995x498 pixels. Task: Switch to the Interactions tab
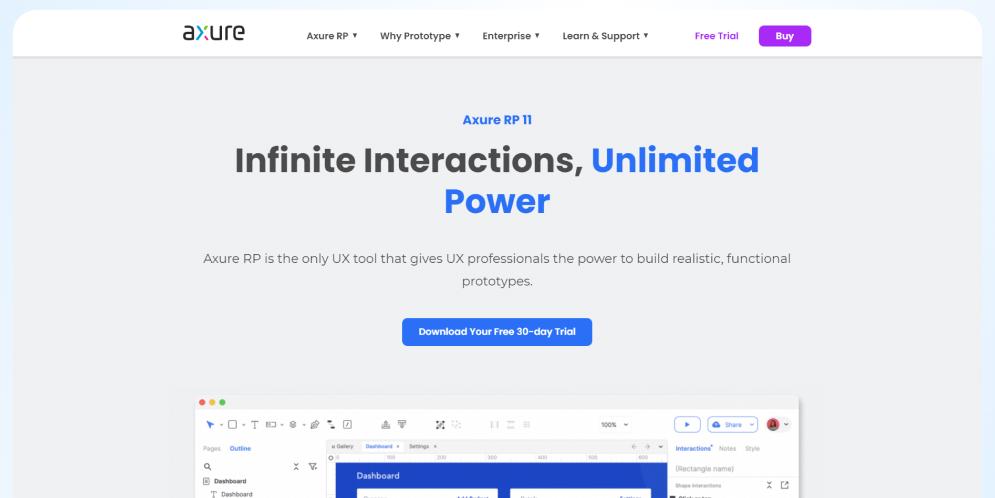[694, 449]
